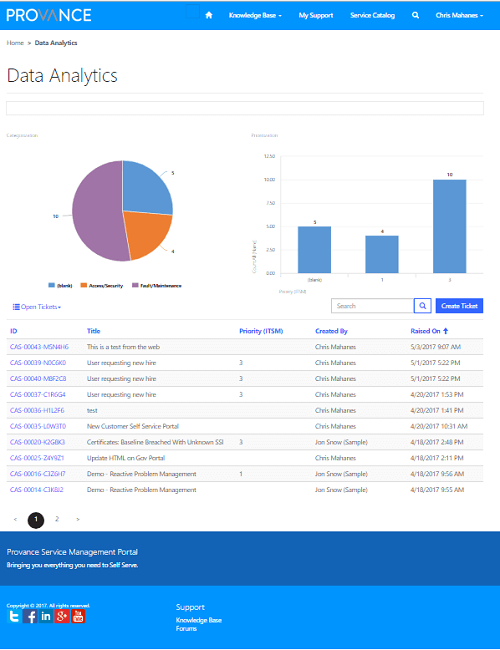The height and width of the screenshot is (650, 500).
Task: Click the Raised On sort arrow
Action: tap(446, 331)
